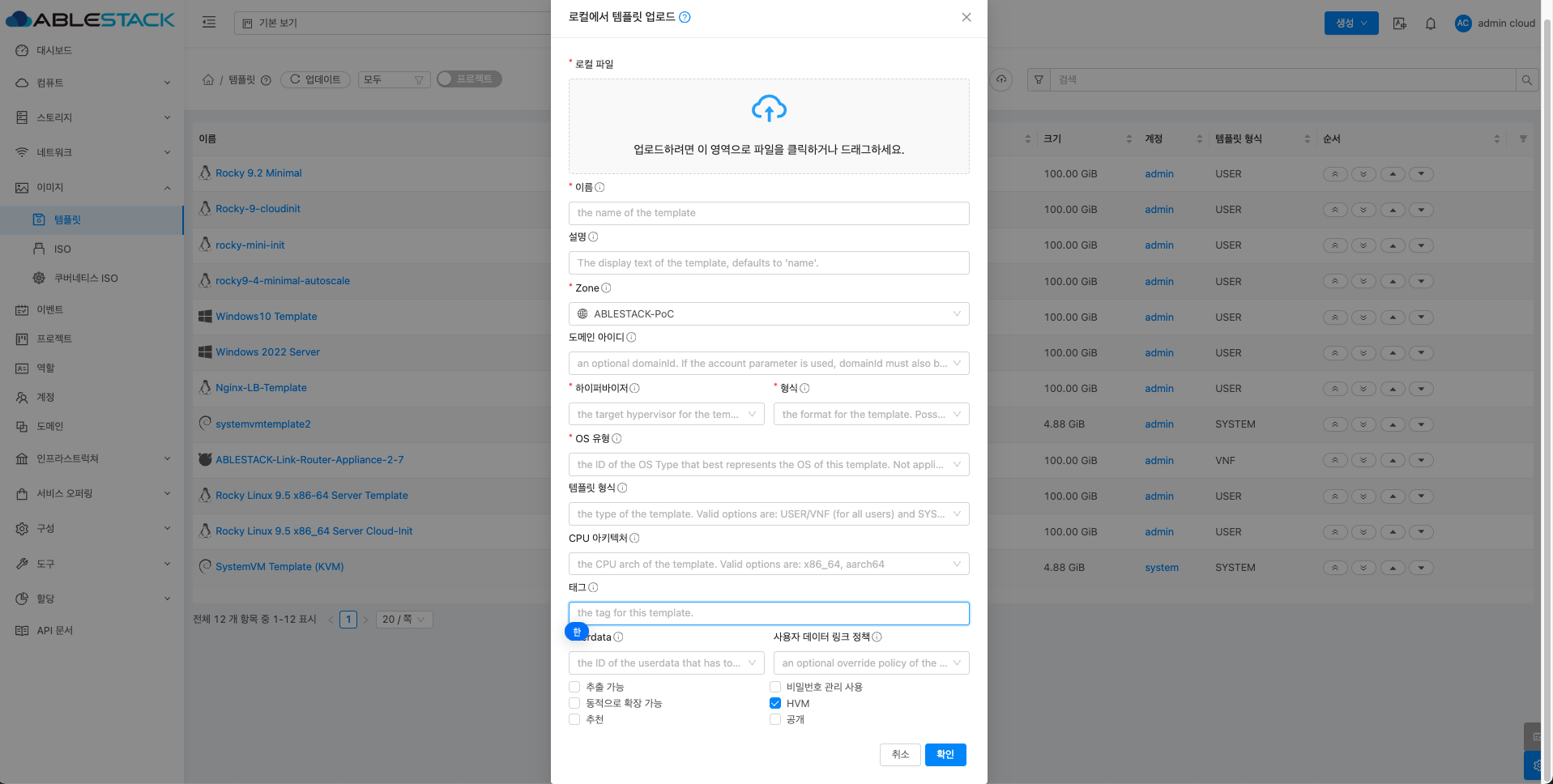Click the info icon next to Zone label

tap(606, 288)
